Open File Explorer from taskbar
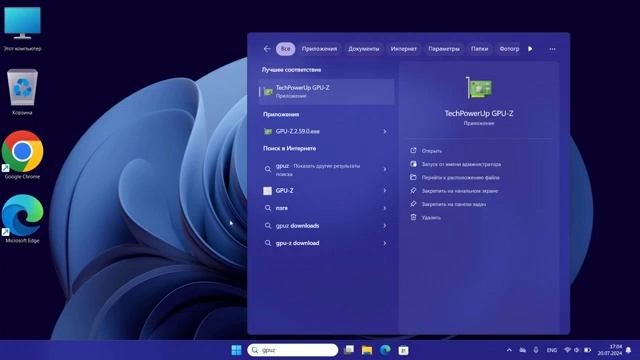Viewport: 640px width, 360px height. [367, 350]
